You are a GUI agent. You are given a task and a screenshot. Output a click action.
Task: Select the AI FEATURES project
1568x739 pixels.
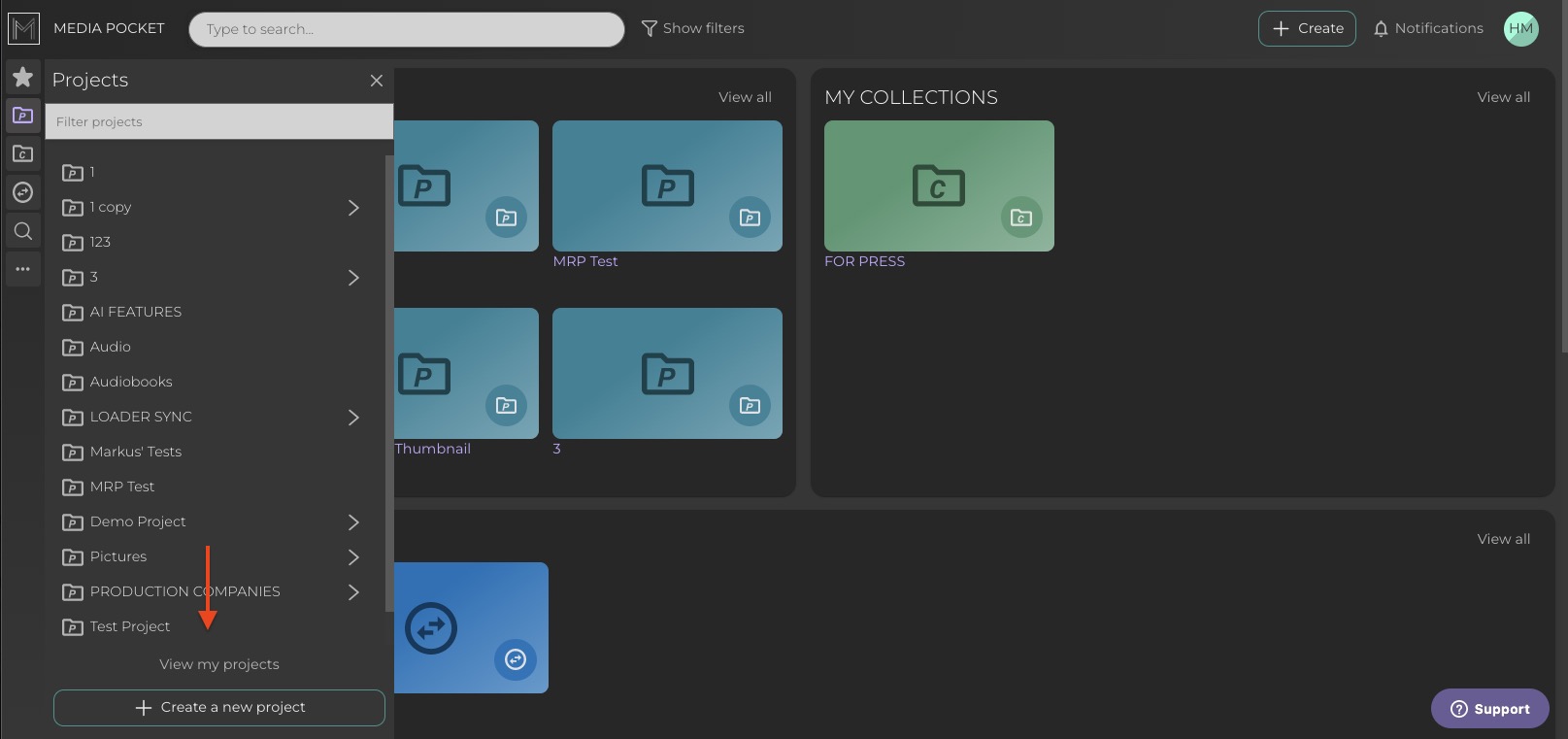coord(135,312)
